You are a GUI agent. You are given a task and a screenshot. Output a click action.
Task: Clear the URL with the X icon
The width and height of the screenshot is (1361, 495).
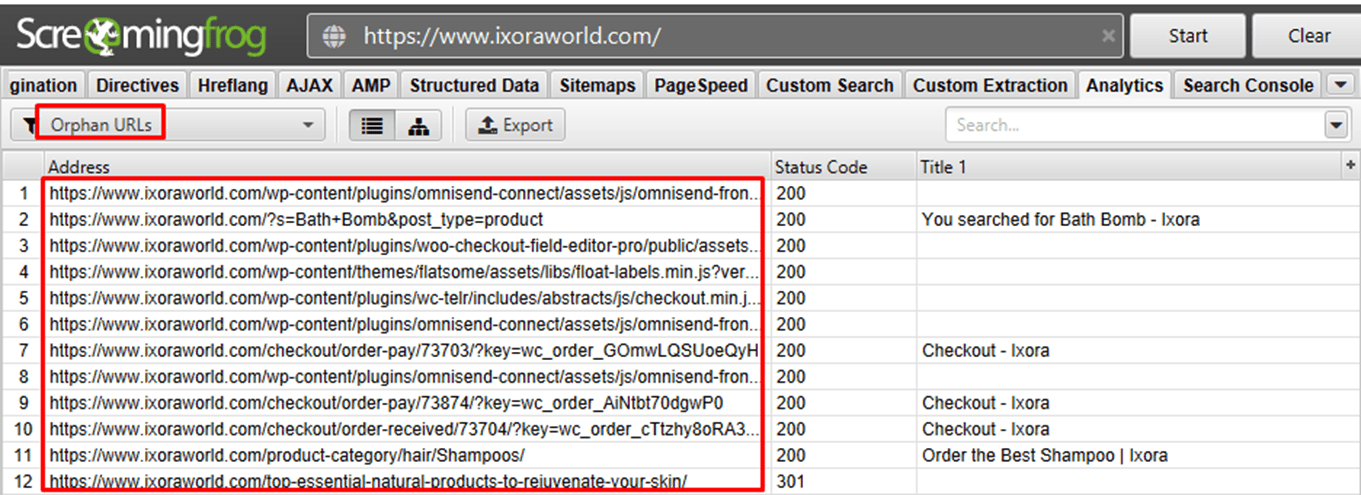coord(1107,36)
